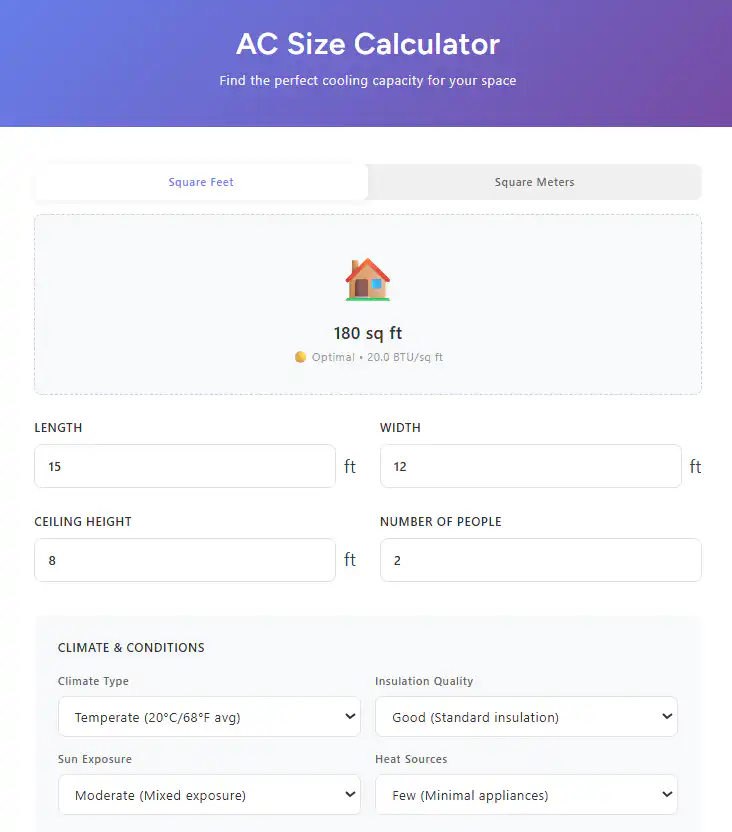The height and width of the screenshot is (832, 732).
Task: Click the Insulation Quality chevron arrow
Action: click(x=667, y=716)
